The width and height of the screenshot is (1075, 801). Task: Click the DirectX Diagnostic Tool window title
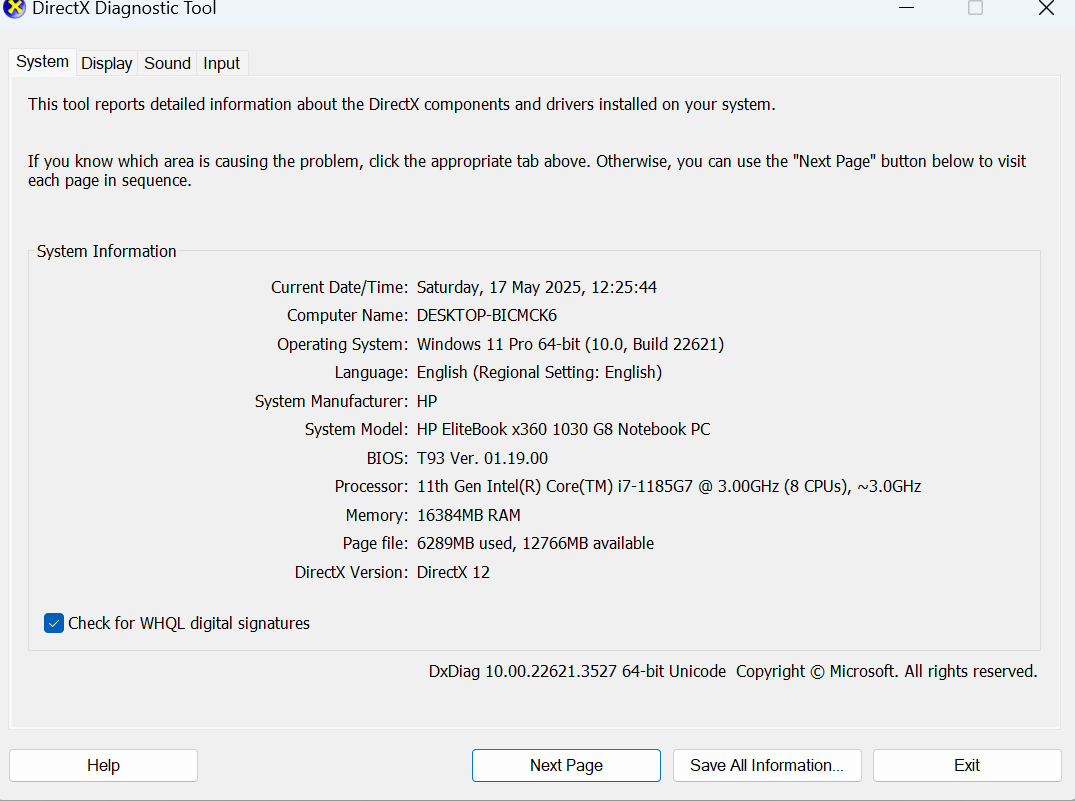click(x=125, y=9)
